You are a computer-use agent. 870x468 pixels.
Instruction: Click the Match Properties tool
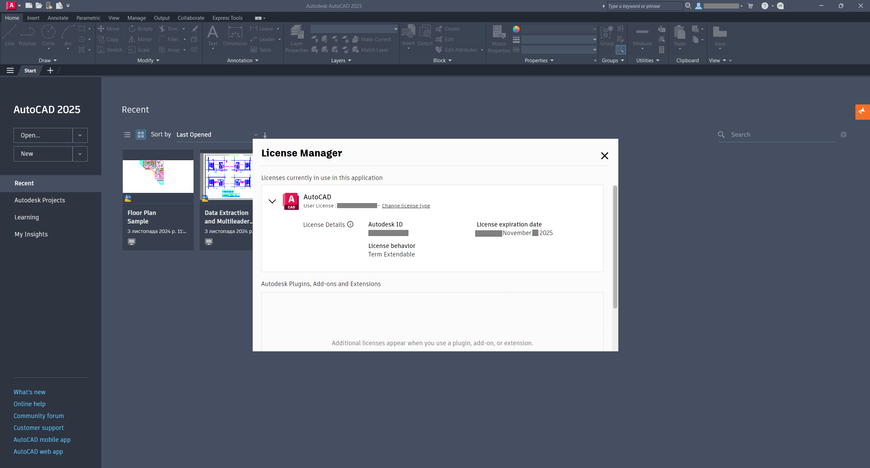pyautogui.click(x=499, y=39)
